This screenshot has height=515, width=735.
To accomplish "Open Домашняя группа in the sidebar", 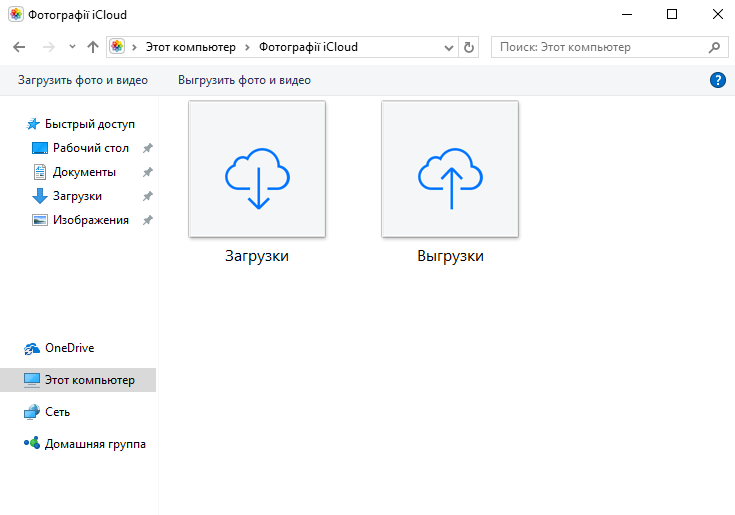I will [x=95, y=444].
